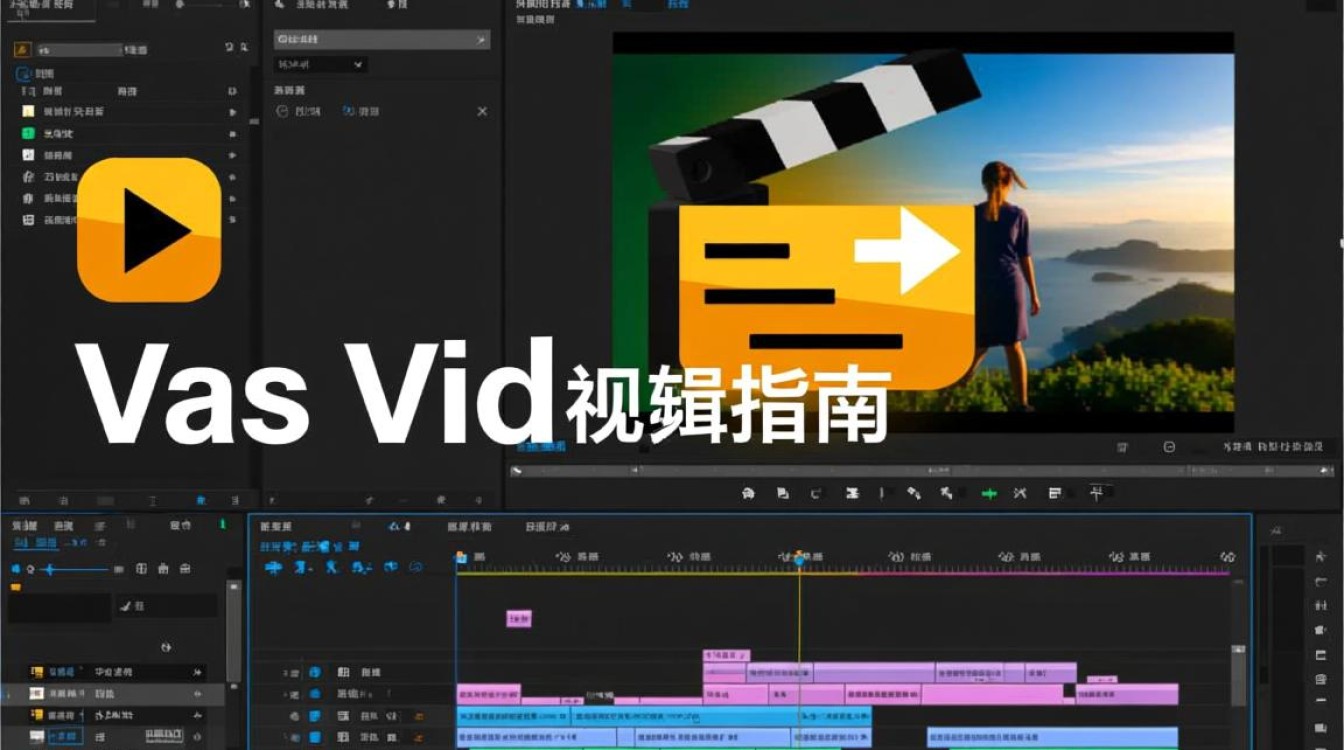
Task: Expand the arrow on the green-icon project row
Action: point(233,134)
